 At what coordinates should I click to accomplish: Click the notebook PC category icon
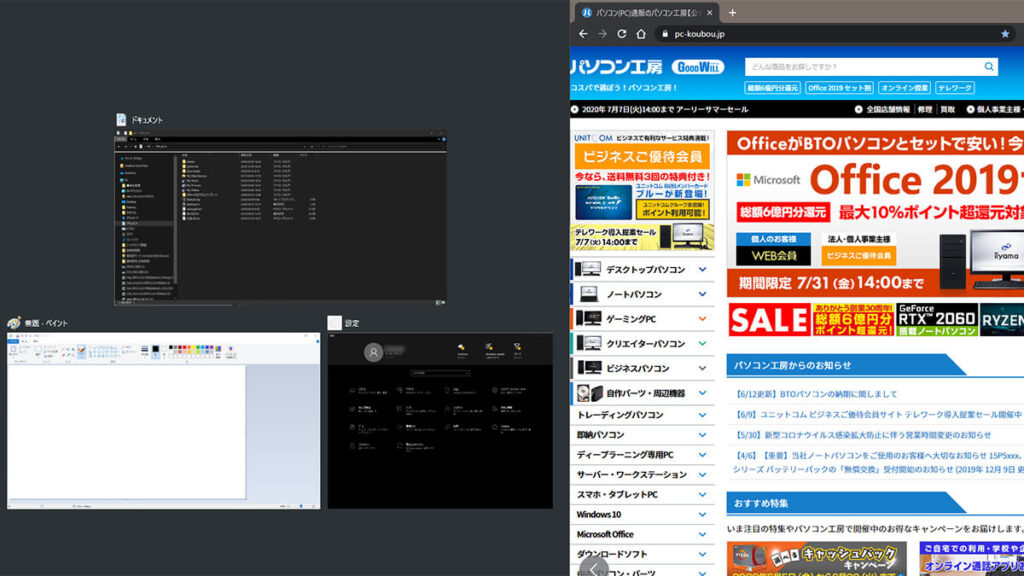(x=588, y=294)
